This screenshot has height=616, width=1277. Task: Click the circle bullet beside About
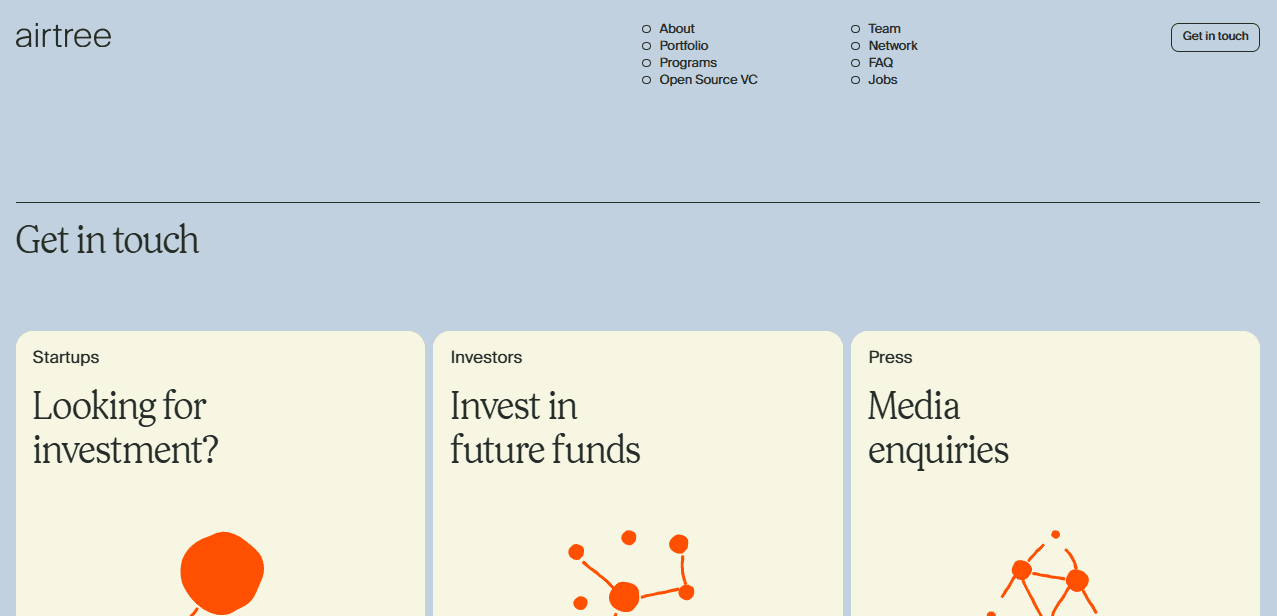pos(646,29)
